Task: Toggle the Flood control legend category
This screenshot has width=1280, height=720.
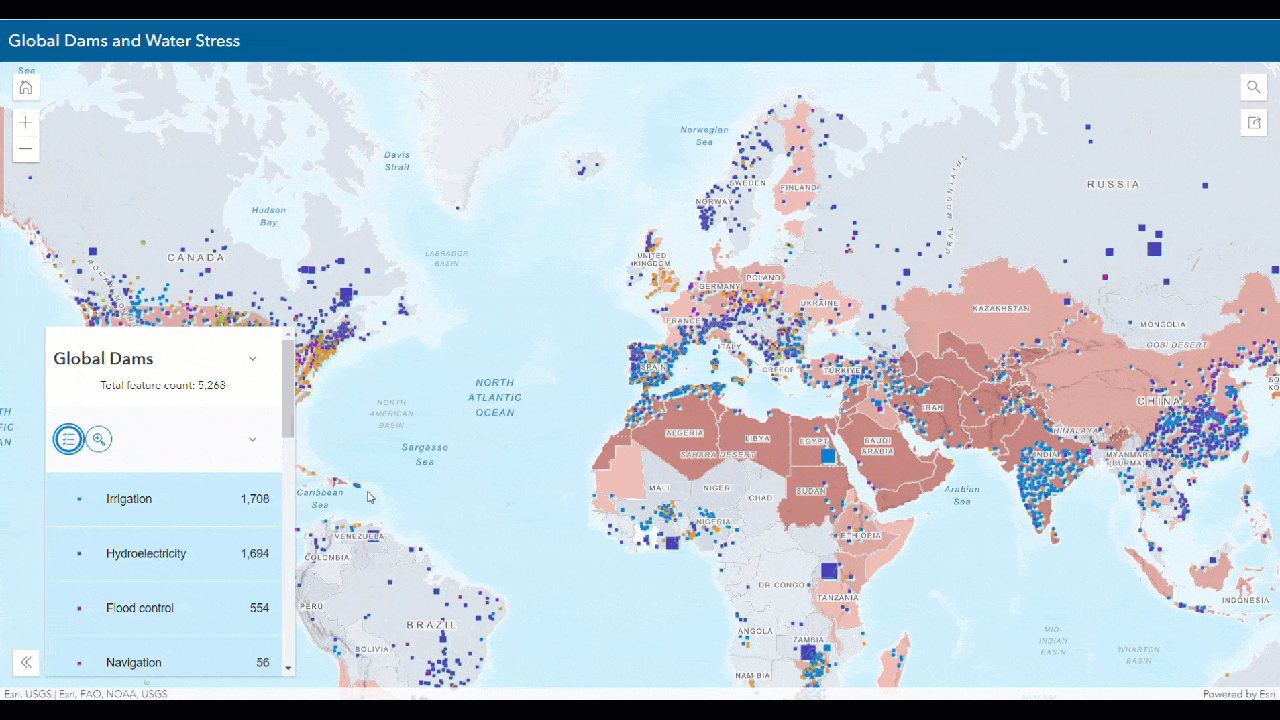Action: (x=164, y=608)
